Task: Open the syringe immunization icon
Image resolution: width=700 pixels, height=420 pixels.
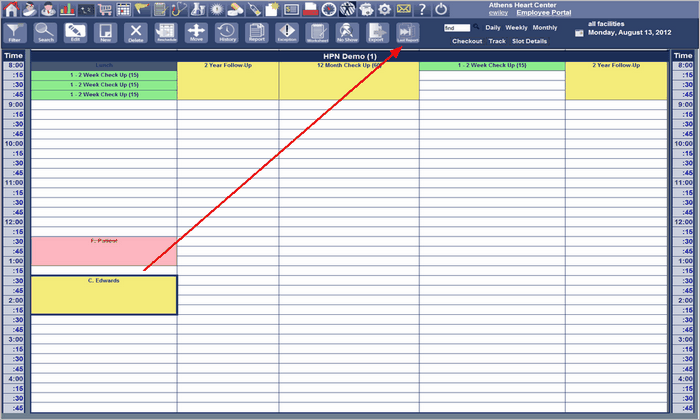Action: tap(254, 9)
